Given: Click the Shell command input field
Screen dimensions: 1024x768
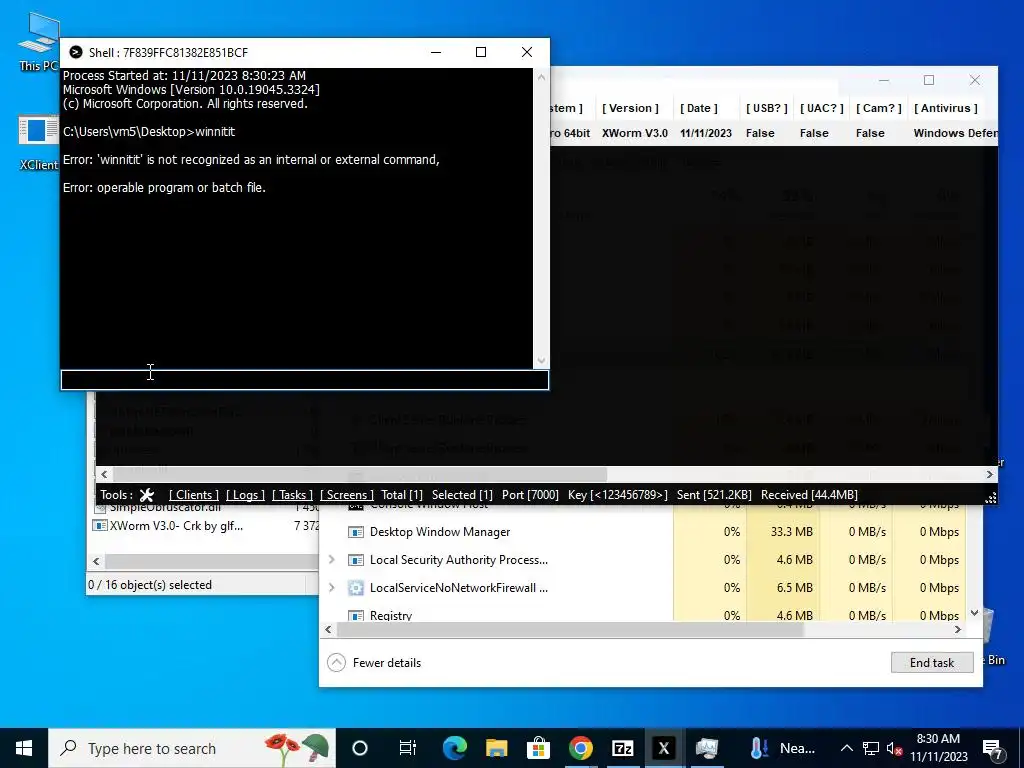Looking at the screenshot, I should pyautogui.click(x=304, y=380).
